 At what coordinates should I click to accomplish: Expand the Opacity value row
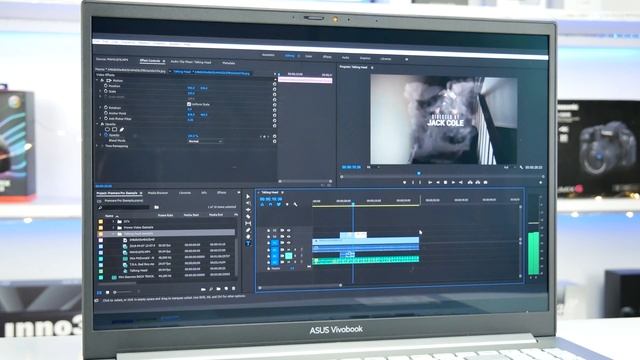click(x=100, y=135)
